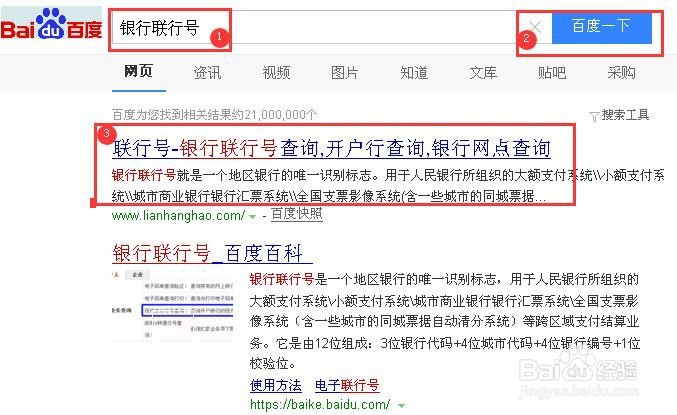Open result 联行号-银行联行号查询,开户行查询
The image size is (677, 415).
(331, 148)
